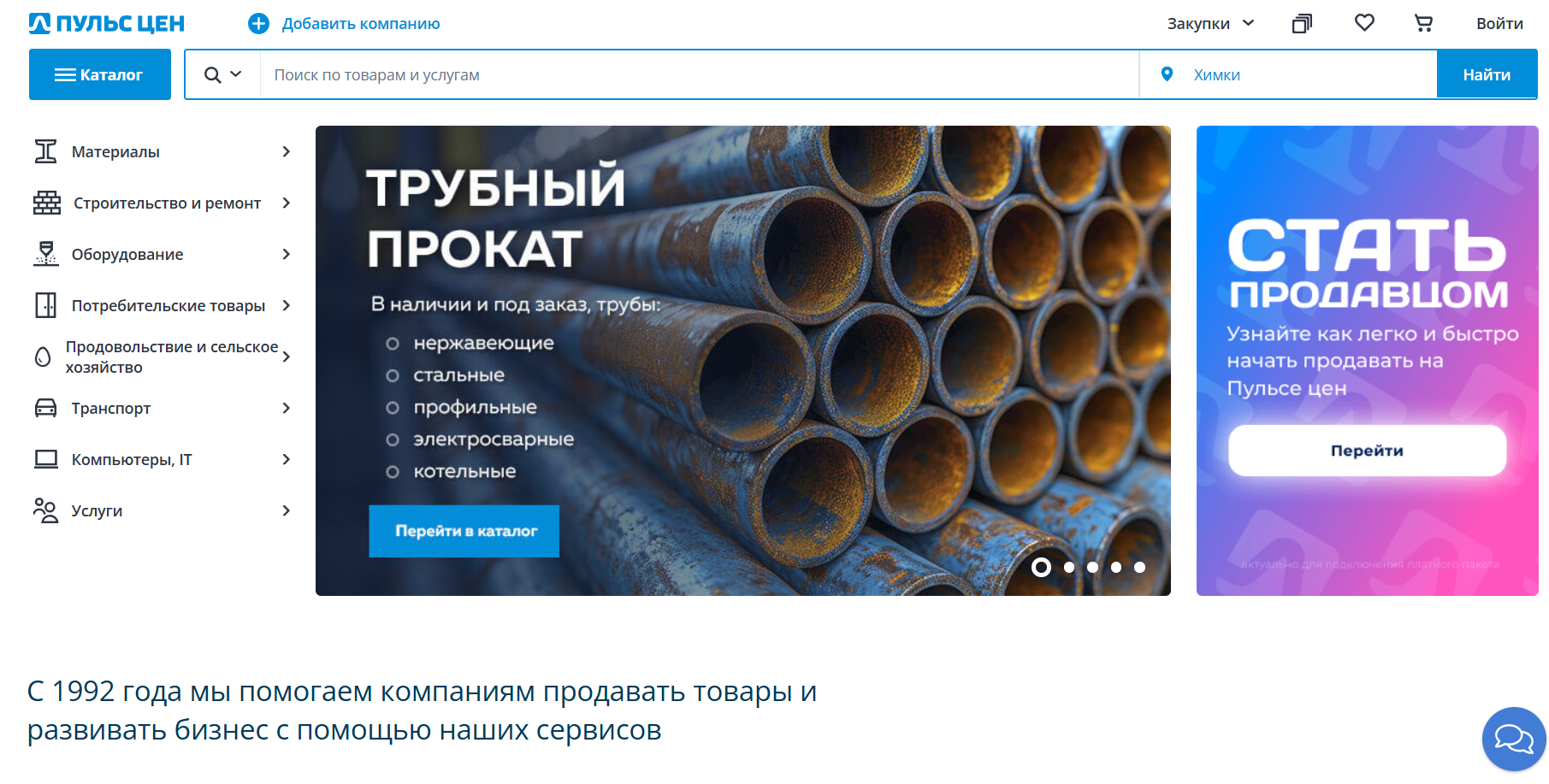This screenshot has width=1549, height=784.
Task: Click the Транспорт car icon
Action: coord(45,408)
